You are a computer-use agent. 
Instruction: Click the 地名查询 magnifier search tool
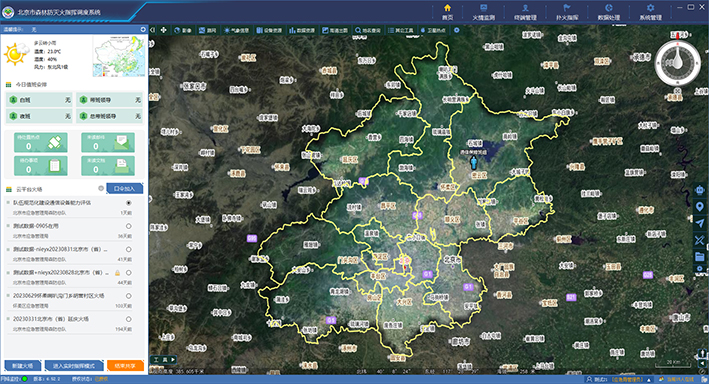click(368, 30)
